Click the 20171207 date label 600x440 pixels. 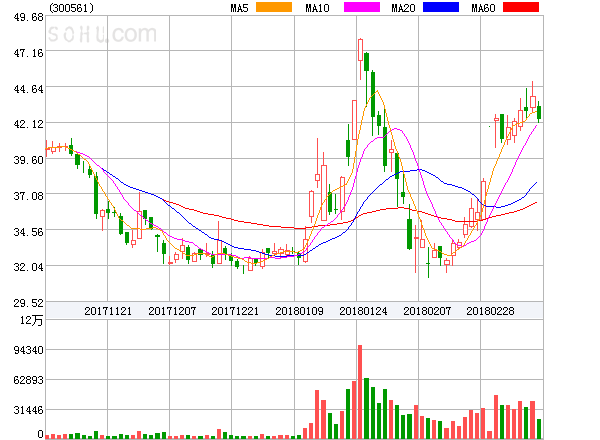click(x=172, y=311)
